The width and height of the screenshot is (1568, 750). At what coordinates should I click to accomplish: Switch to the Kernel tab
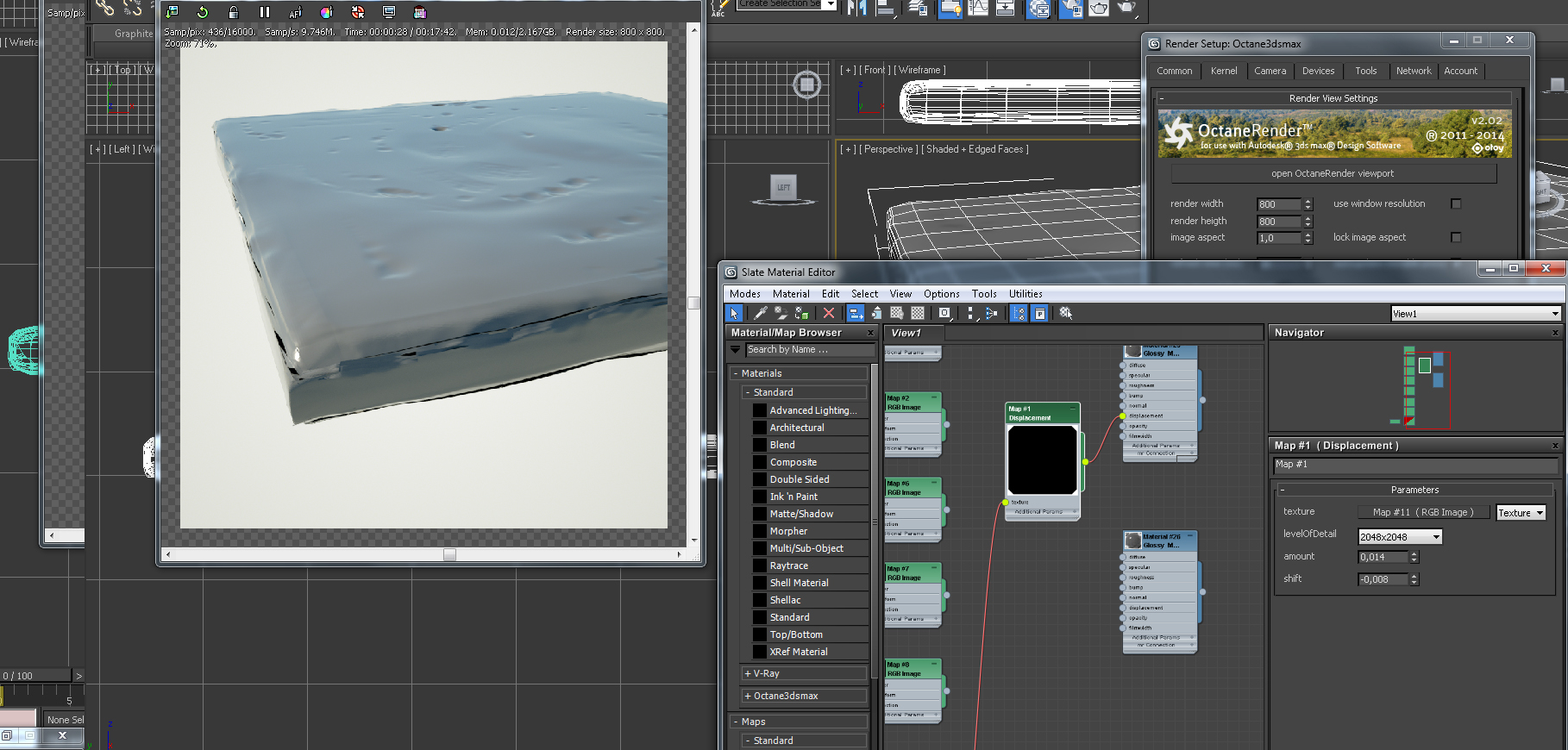pos(1223,72)
